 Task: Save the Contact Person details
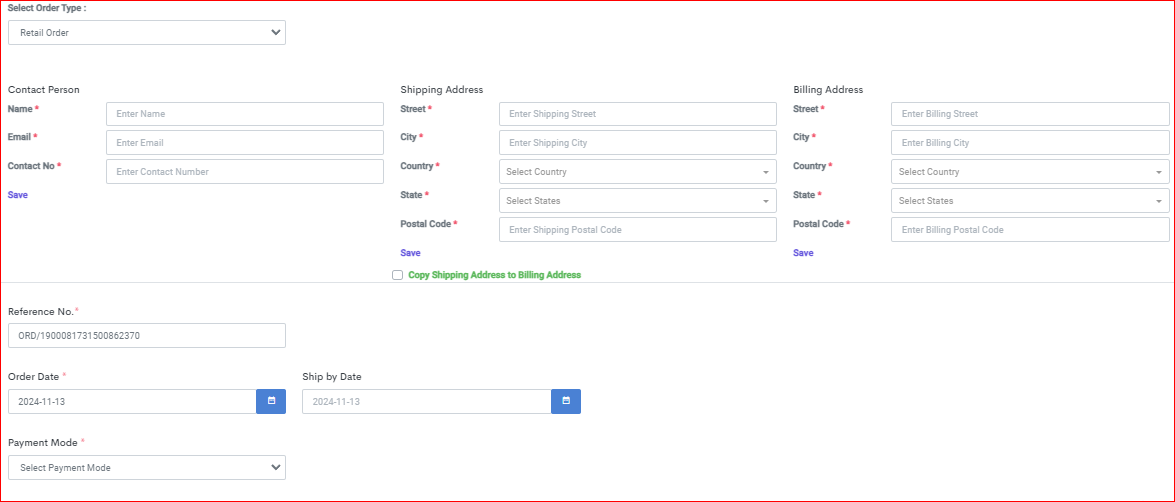tap(18, 195)
